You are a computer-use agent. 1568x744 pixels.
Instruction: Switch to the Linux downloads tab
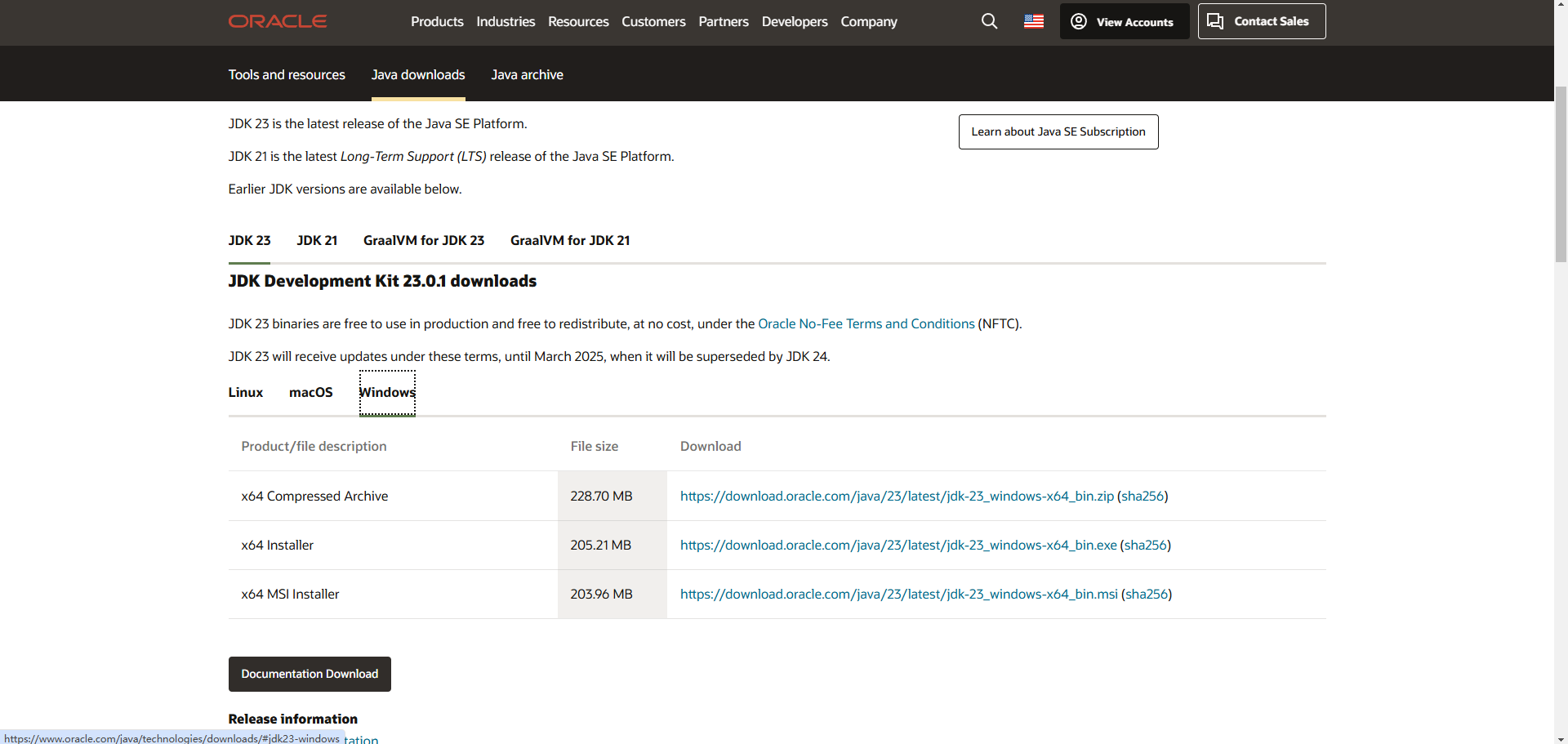(245, 393)
